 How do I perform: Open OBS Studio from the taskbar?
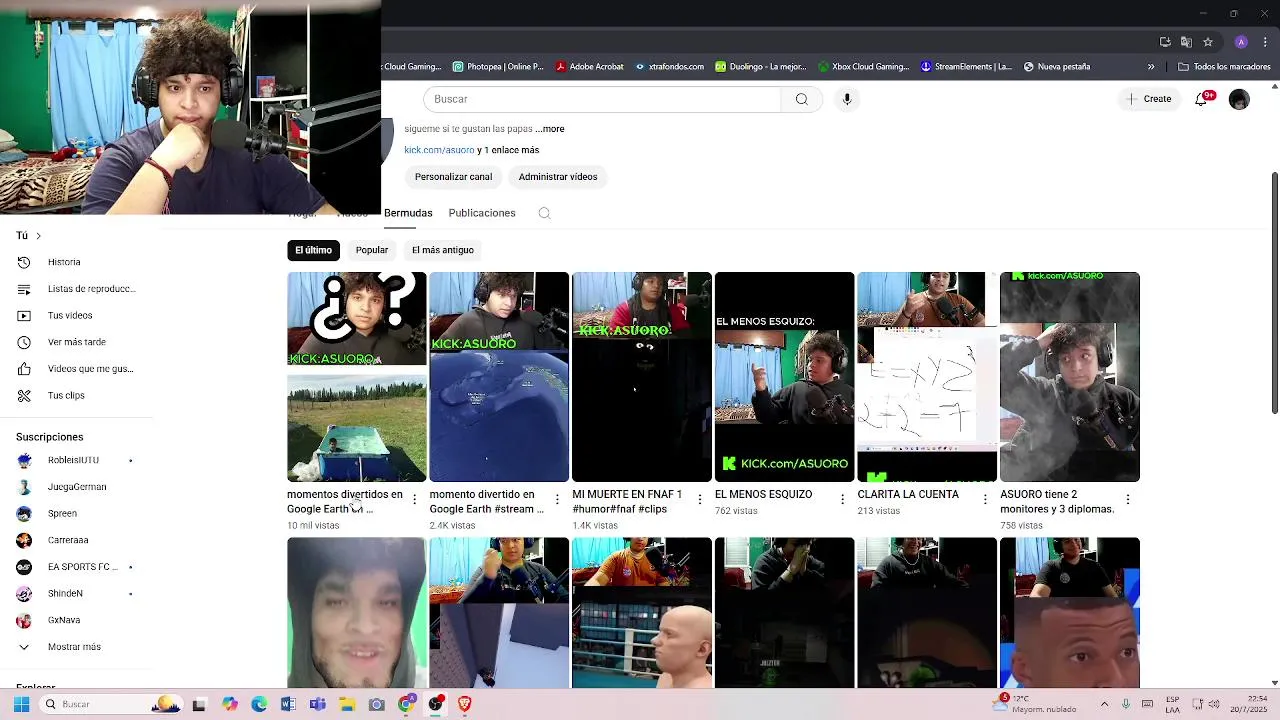(x=435, y=704)
